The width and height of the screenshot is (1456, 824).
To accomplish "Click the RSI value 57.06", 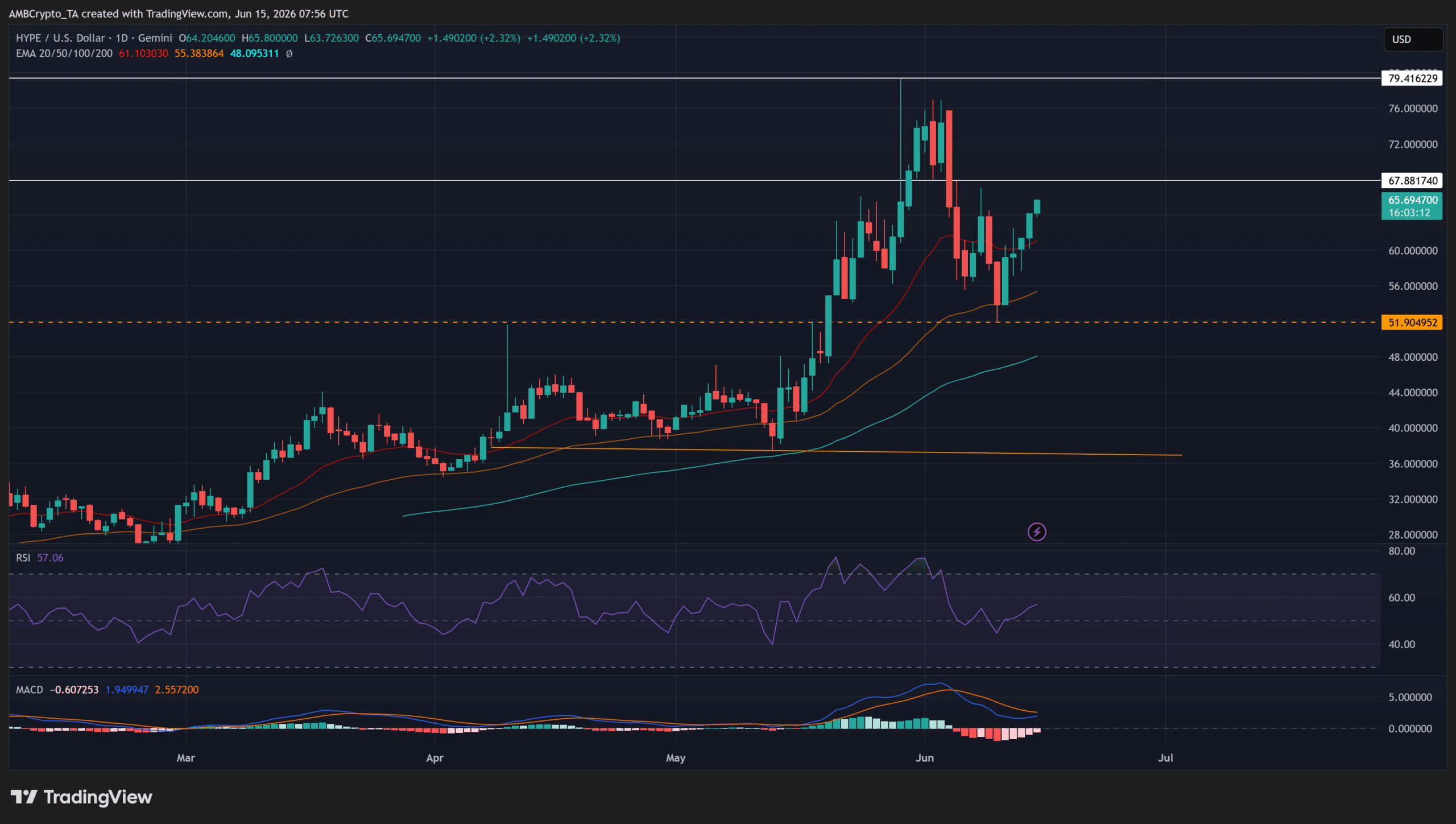I will (x=50, y=558).
